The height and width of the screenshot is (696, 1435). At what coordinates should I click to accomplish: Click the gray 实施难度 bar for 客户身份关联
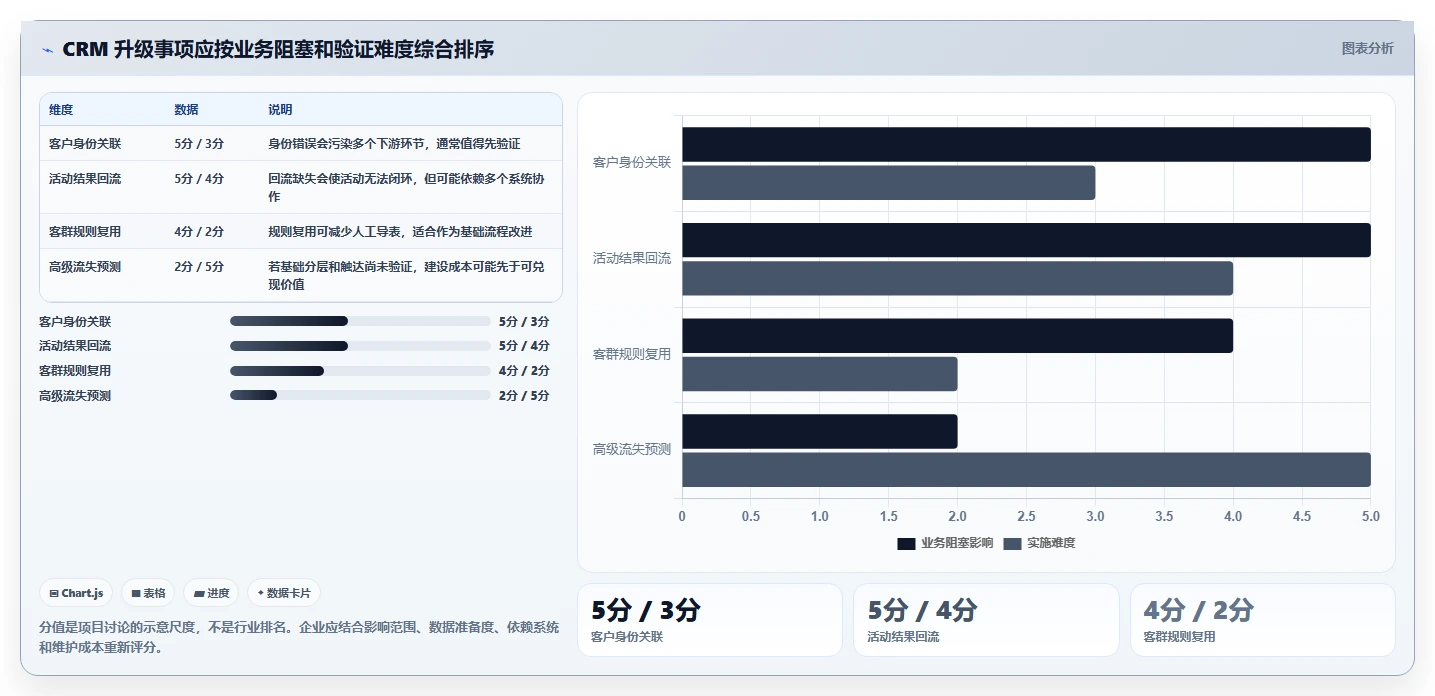tap(889, 183)
